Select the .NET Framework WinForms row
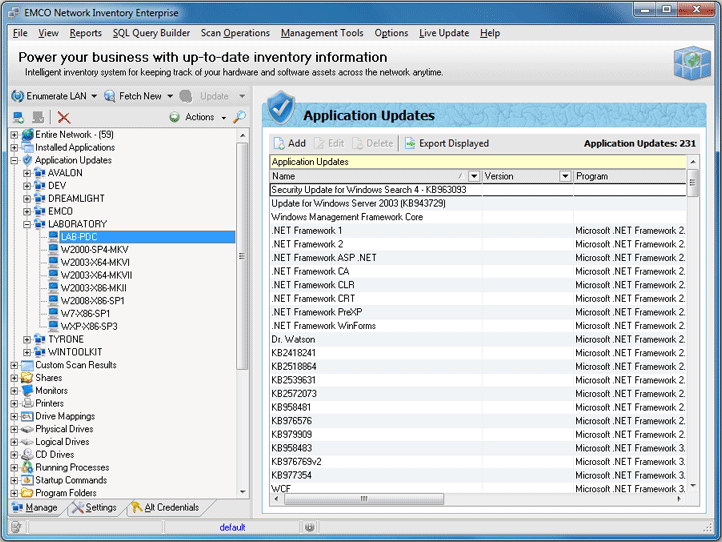722x542 pixels. (x=477, y=326)
